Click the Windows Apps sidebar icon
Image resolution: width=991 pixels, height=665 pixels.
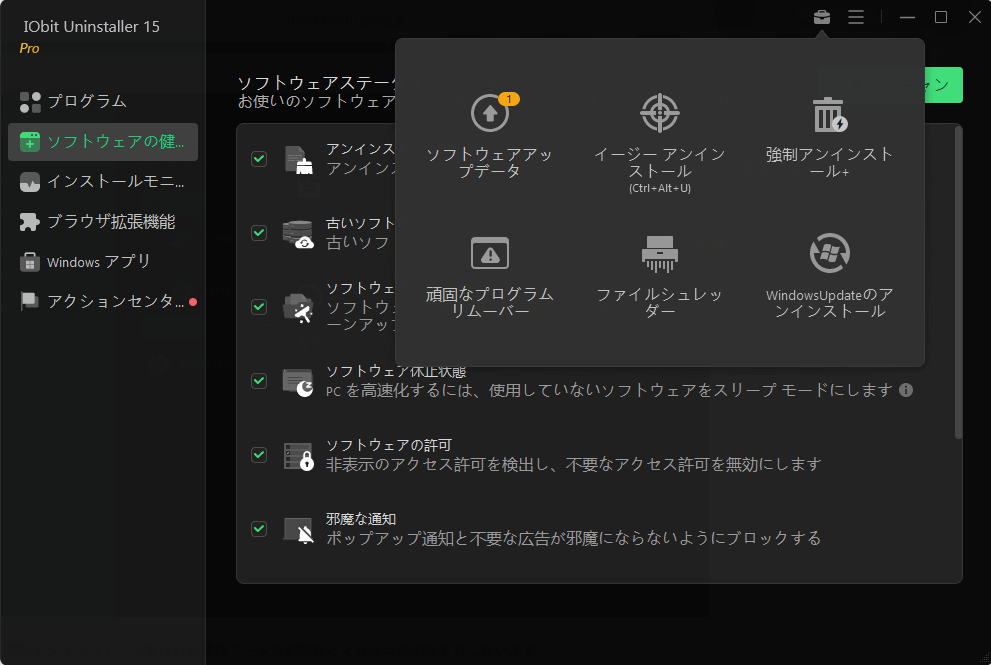pyautogui.click(x=30, y=262)
